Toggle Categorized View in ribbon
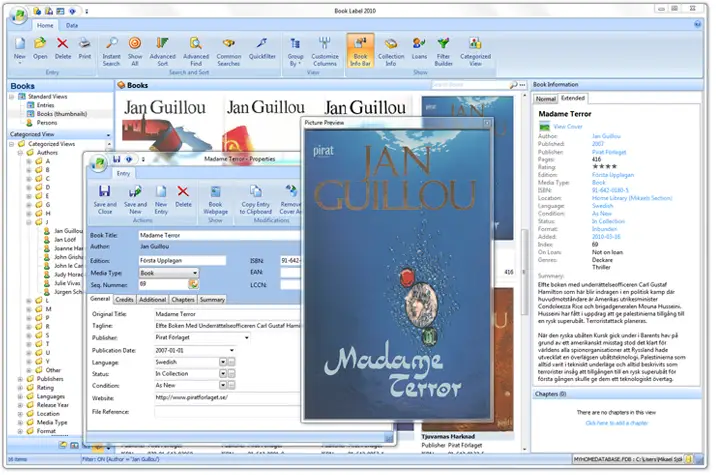Viewport: 716px width, 475px height. tap(475, 52)
